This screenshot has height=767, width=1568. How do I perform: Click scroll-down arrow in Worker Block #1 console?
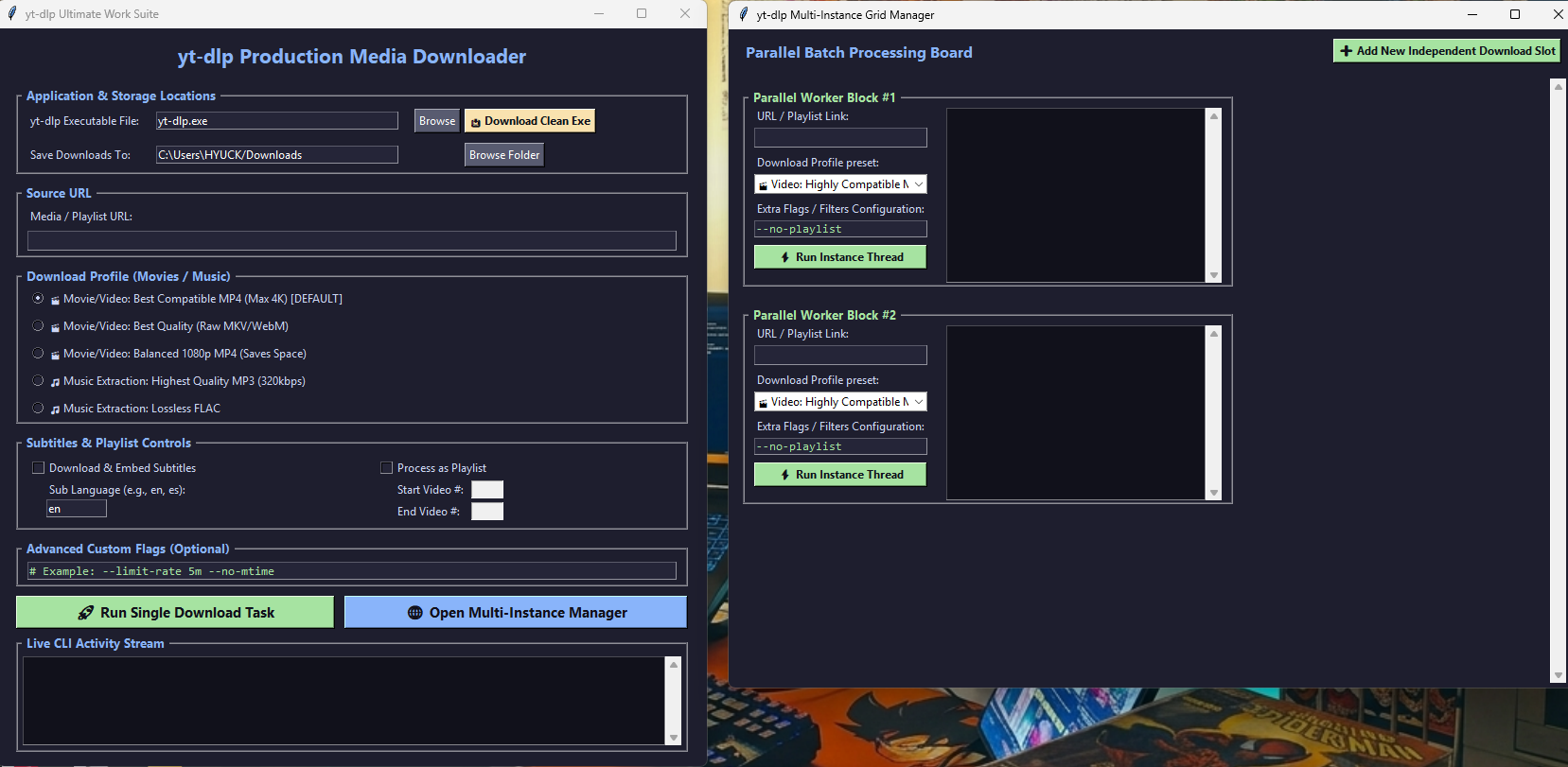pos(1214,275)
